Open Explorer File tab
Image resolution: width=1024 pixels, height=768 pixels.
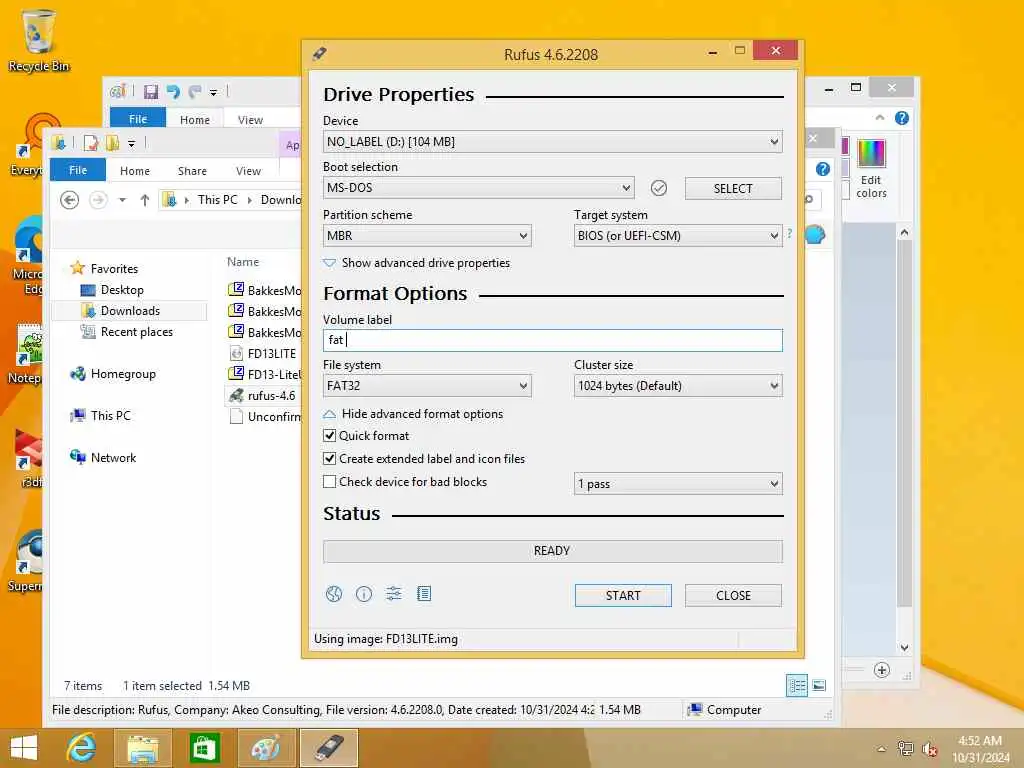[x=78, y=170]
